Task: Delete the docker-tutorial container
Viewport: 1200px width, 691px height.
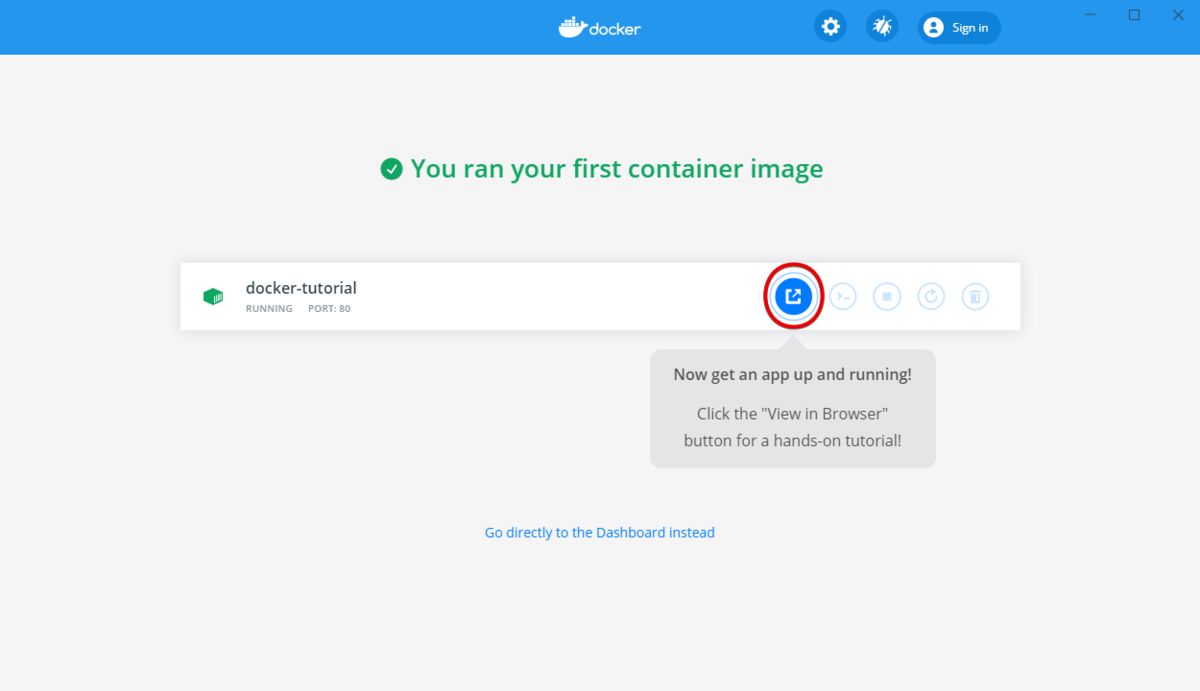Action: coord(975,296)
